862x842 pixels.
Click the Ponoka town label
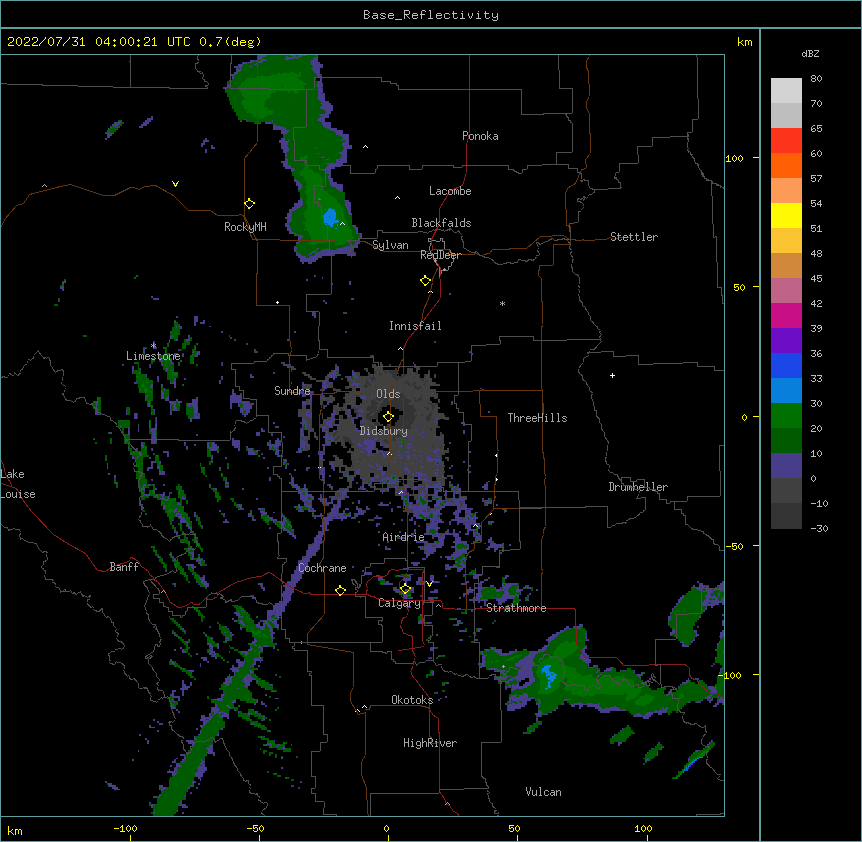[x=480, y=136]
